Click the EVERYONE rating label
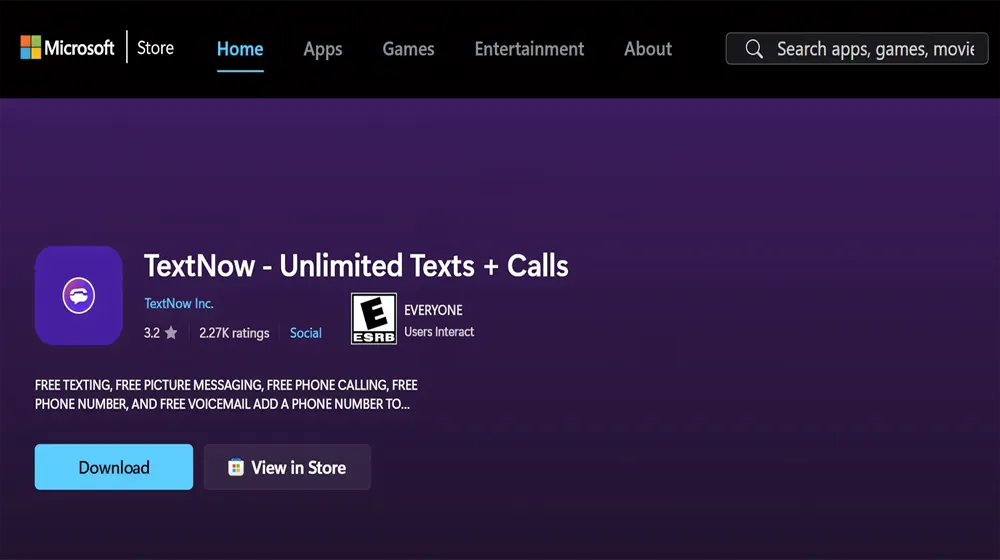Viewport: 1000px width, 560px height. pos(433,311)
